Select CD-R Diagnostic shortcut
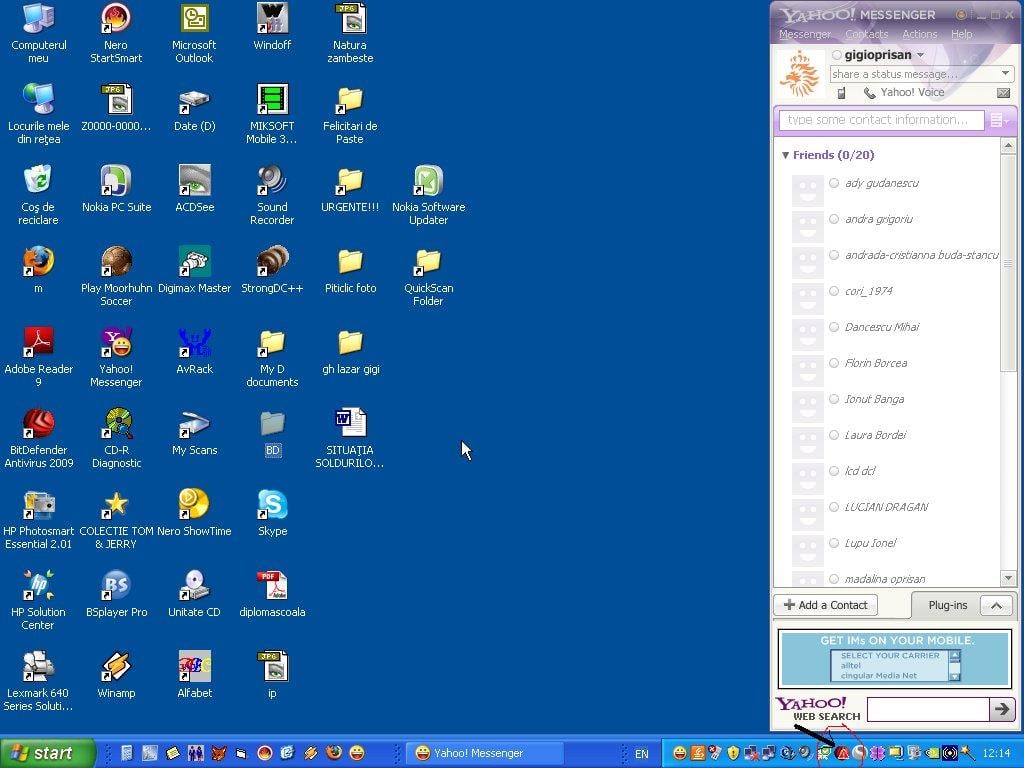1024x768 pixels. (116, 438)
